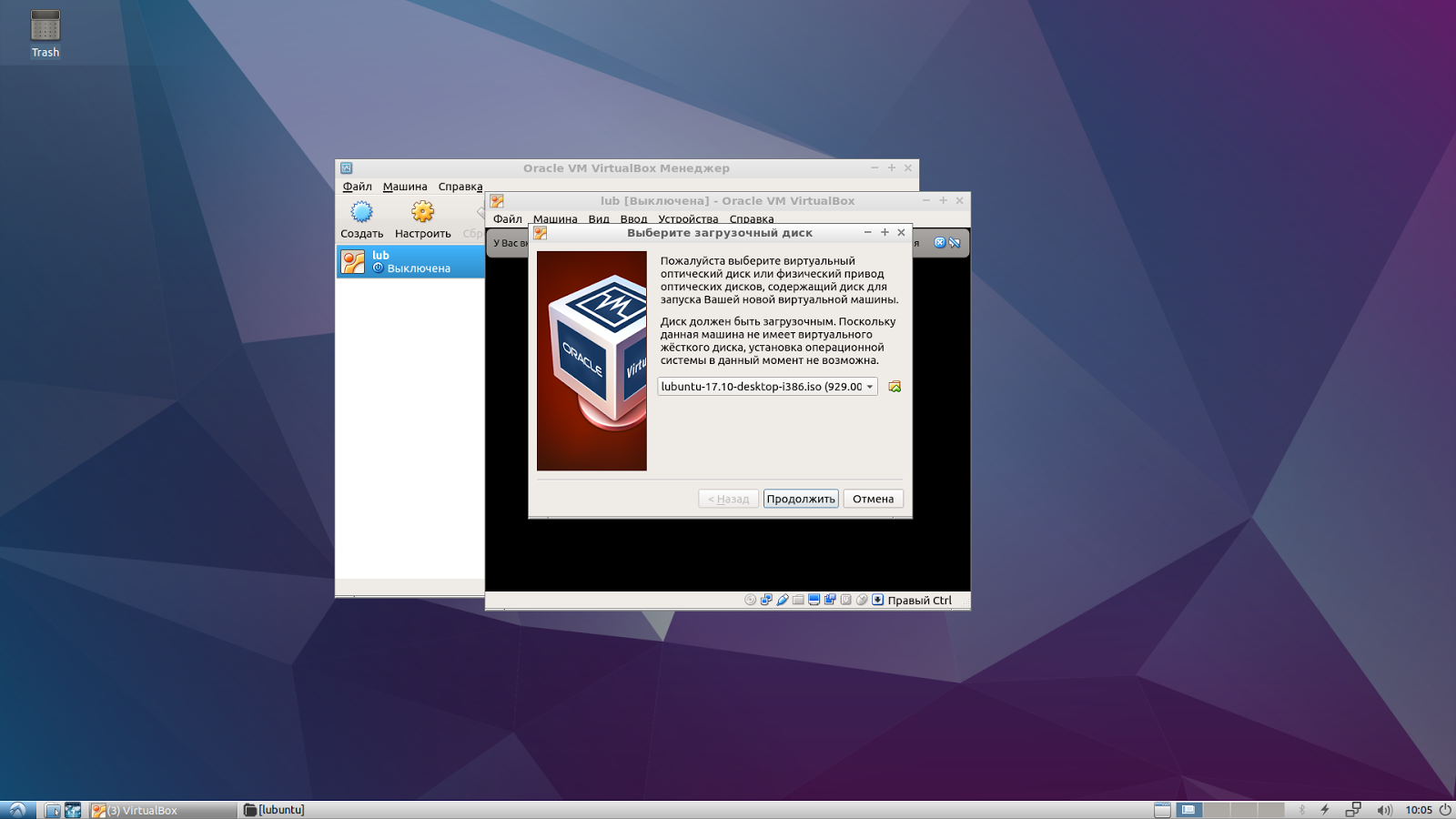Click the Продолжить button
Image resolution: width=1456 pixels, height=819 pixels.
801,499
